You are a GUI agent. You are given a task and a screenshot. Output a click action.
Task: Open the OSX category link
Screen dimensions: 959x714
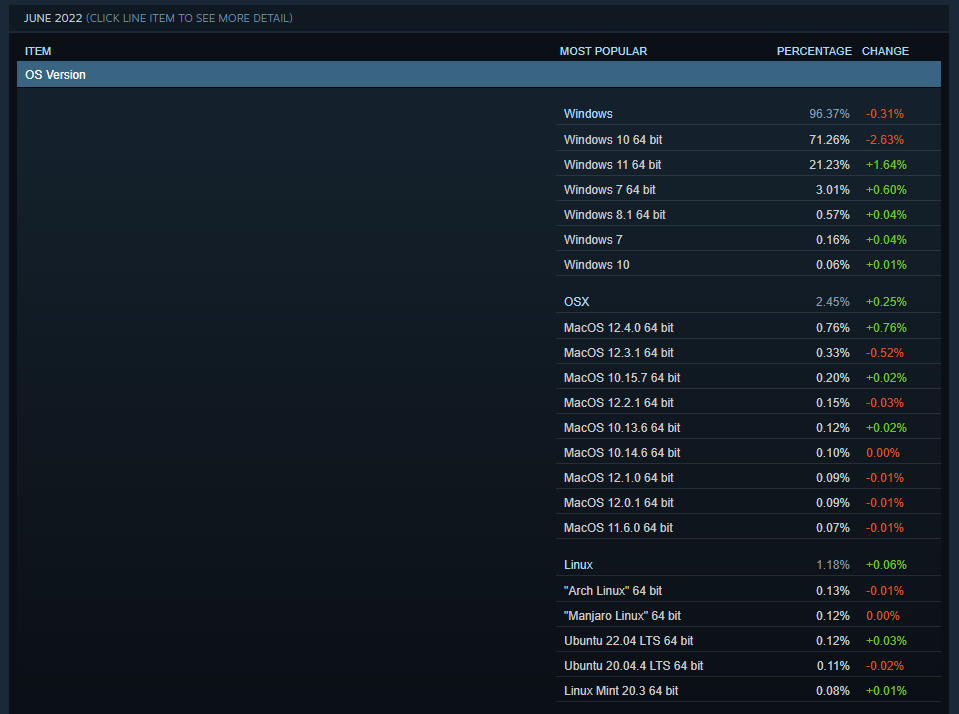[x=576, y=302]
